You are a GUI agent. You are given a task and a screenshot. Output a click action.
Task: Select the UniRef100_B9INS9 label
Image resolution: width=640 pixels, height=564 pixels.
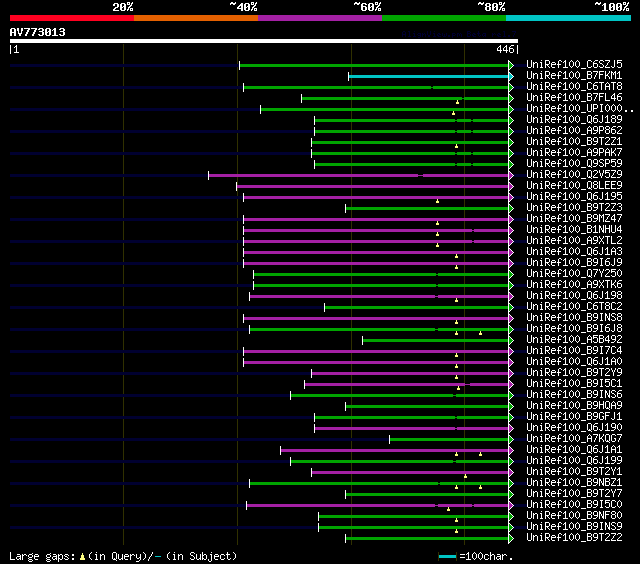coord(574,527)
